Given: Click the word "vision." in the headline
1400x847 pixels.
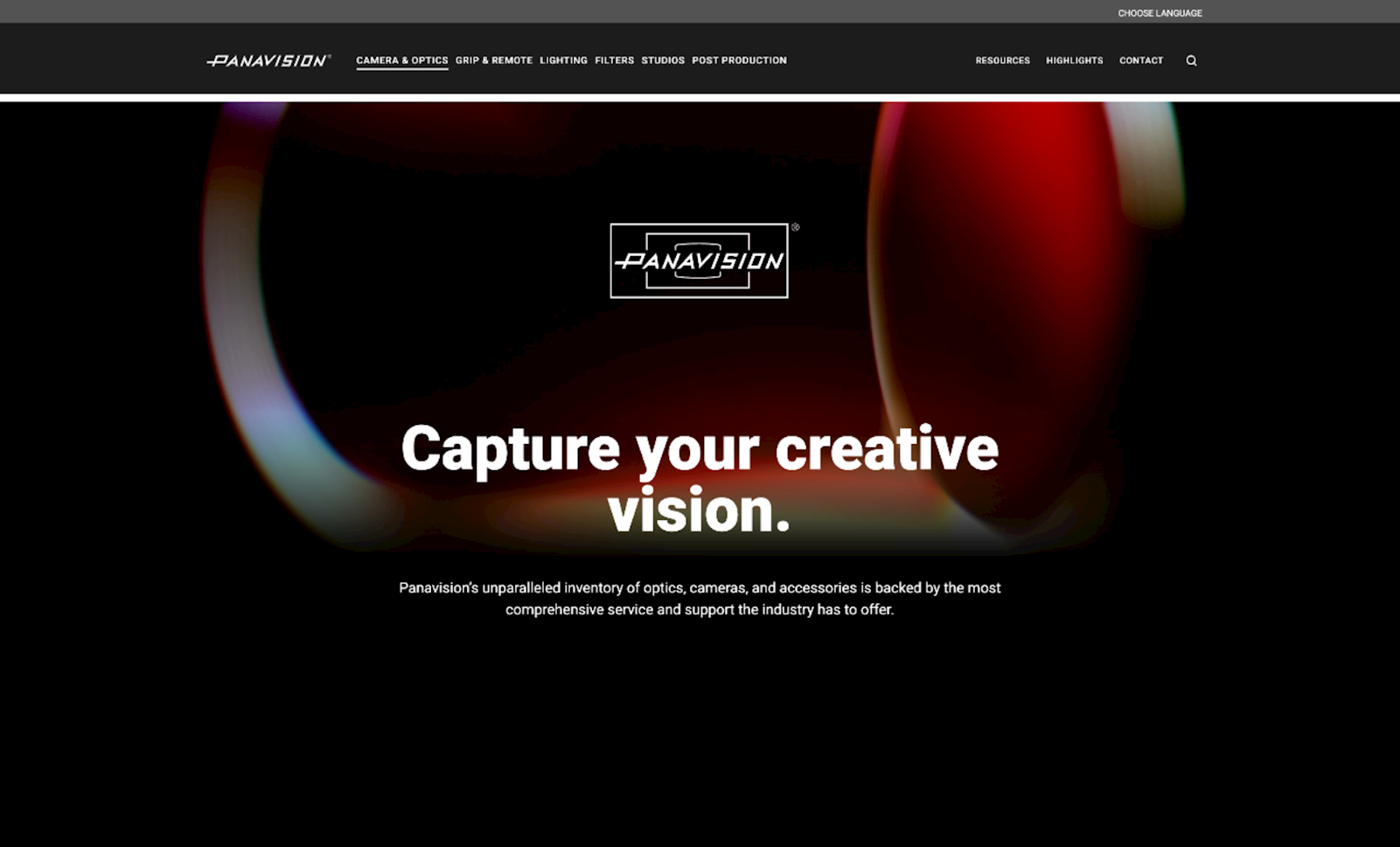Looking at the screenshot, I should point(699,510).
